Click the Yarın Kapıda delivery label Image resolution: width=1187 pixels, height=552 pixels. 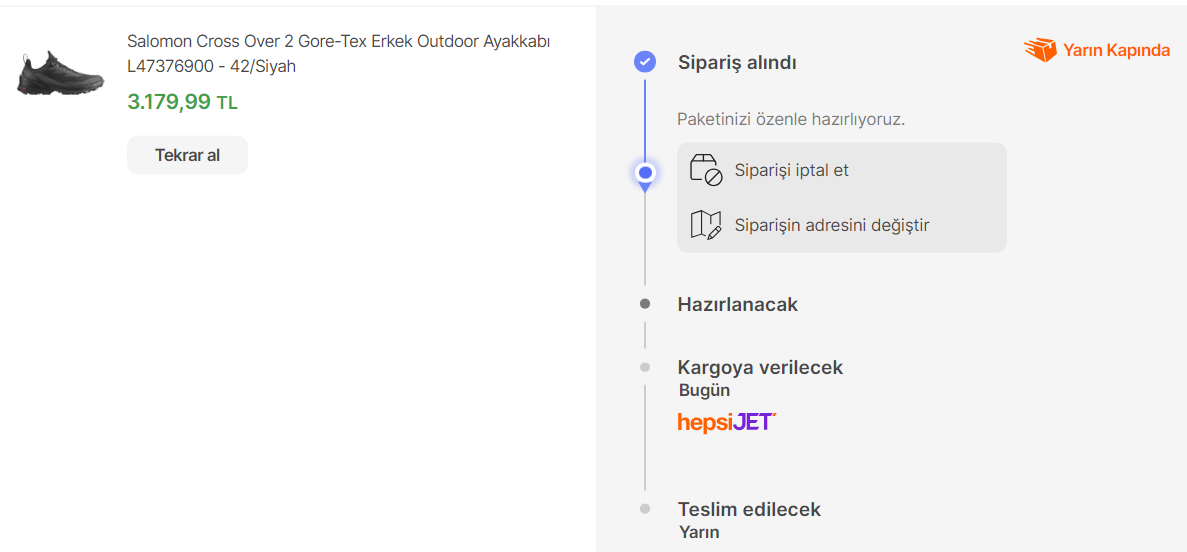[x=1116, y=50]
